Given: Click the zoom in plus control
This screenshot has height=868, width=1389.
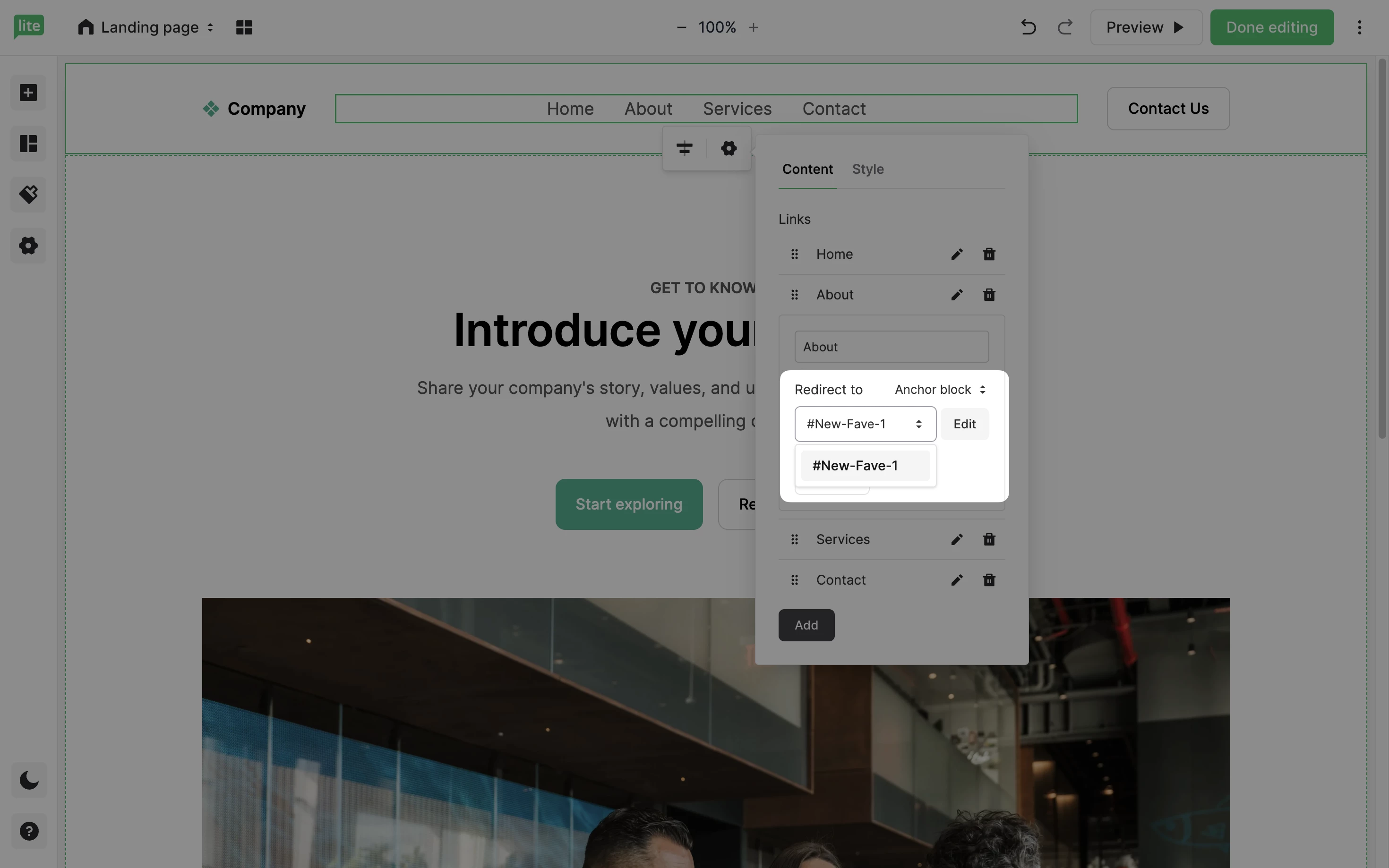Looking at the screenshot, I should [x=754, y=27].
